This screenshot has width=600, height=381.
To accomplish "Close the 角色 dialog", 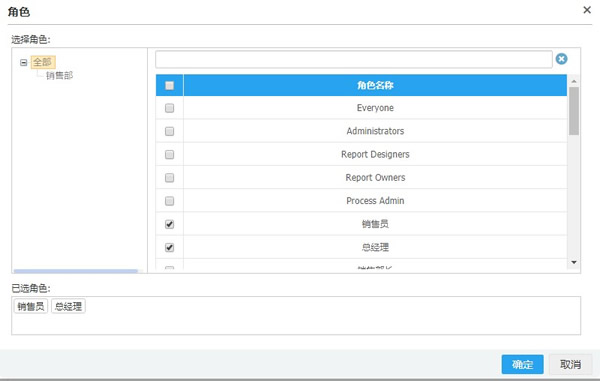I will point(587,10).
